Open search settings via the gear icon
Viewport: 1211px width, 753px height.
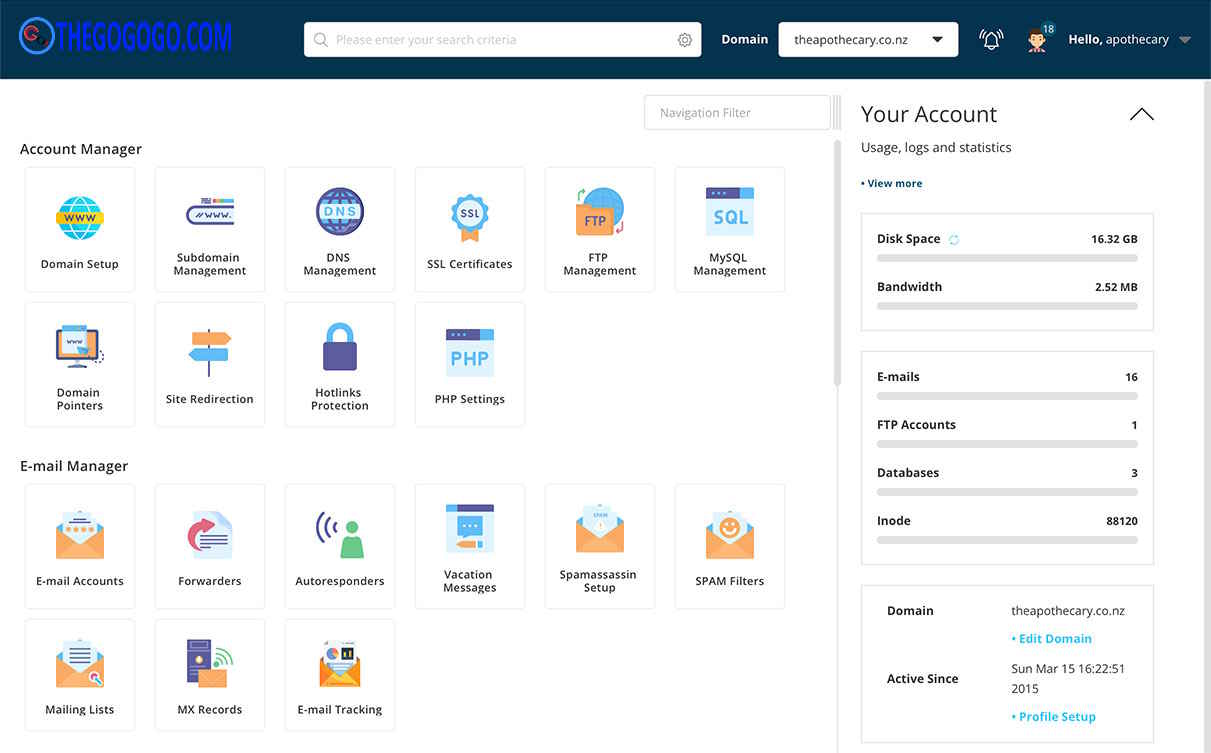tap(685, 39)
